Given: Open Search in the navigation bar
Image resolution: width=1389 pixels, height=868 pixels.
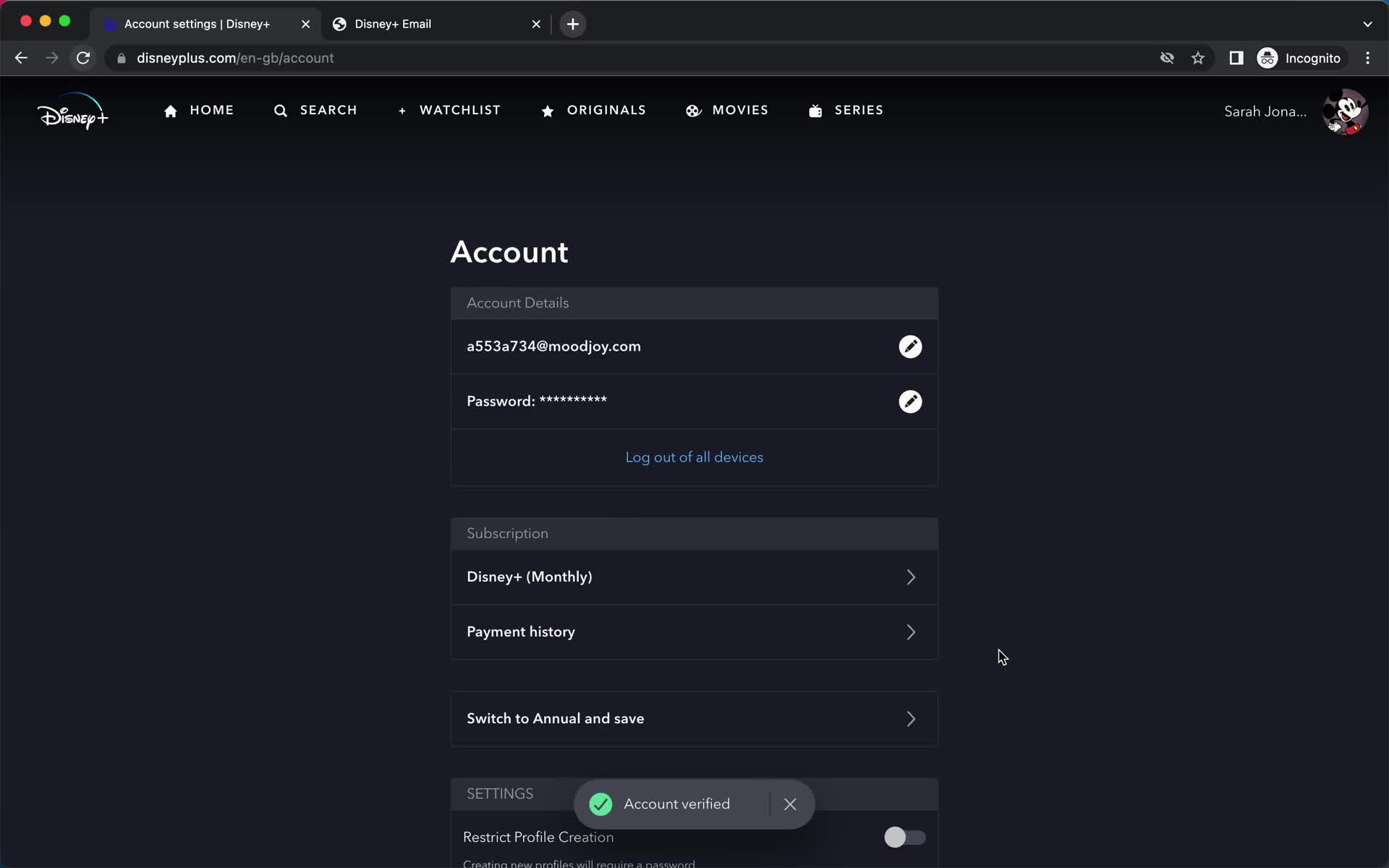Looking at the screenshot, I should click(x=315, y=111).
